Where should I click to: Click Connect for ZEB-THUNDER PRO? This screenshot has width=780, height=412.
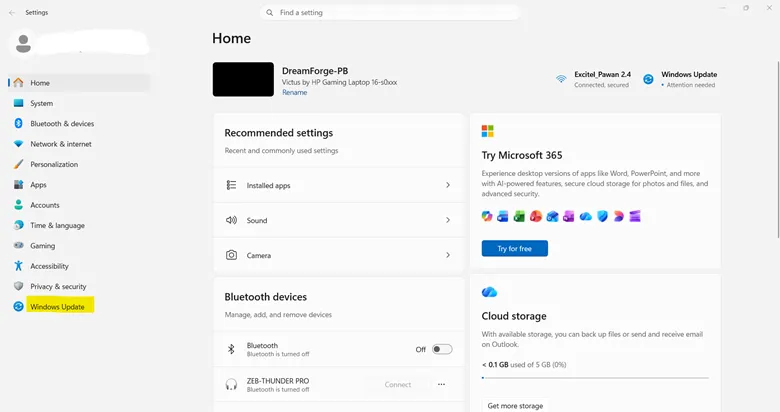(397, 384)
